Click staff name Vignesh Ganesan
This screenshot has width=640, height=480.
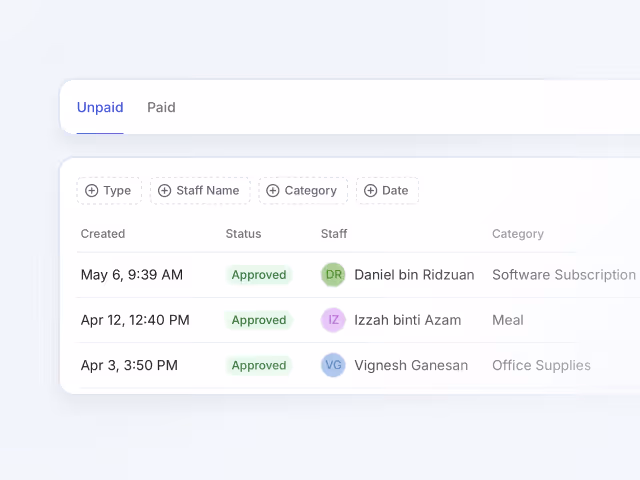[x=411, y=365]
